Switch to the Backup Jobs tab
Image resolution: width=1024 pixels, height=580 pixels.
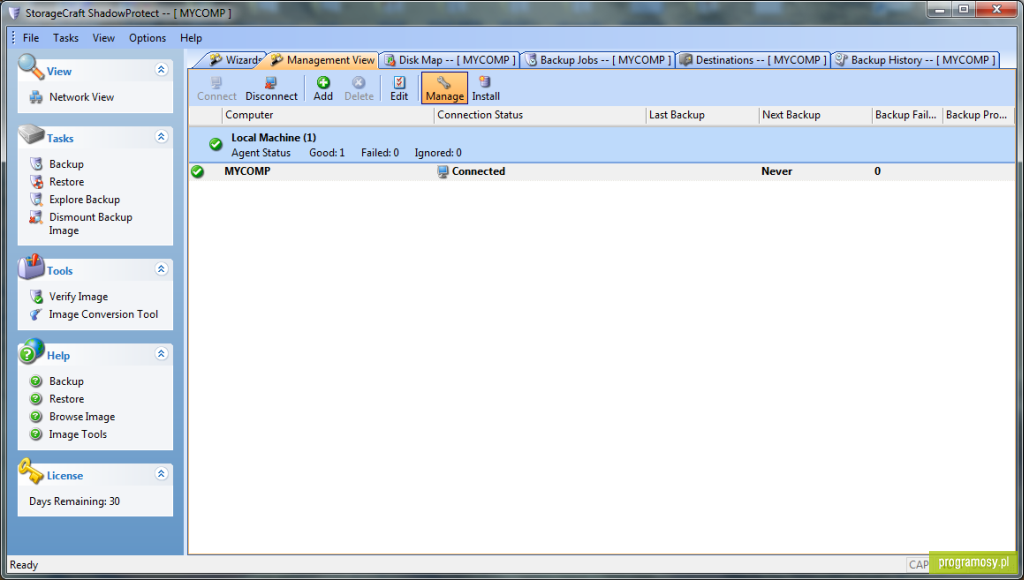(599, 60)
